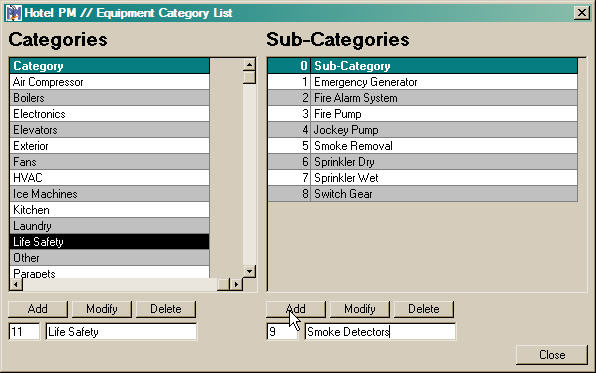Screen dimensions: 596x373
Task: Focus the category number field showing 11
Action: tap(24, 332)
